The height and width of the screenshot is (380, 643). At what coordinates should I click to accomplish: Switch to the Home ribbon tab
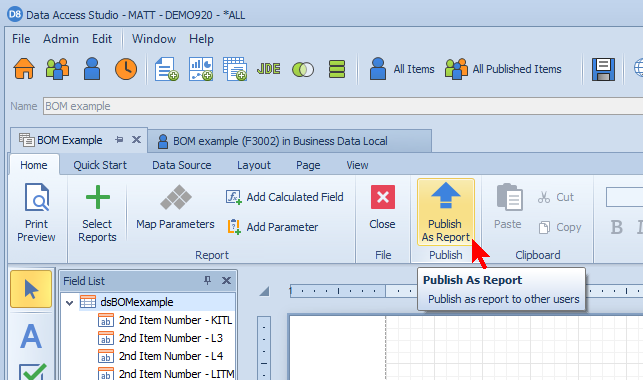(34, 165)
